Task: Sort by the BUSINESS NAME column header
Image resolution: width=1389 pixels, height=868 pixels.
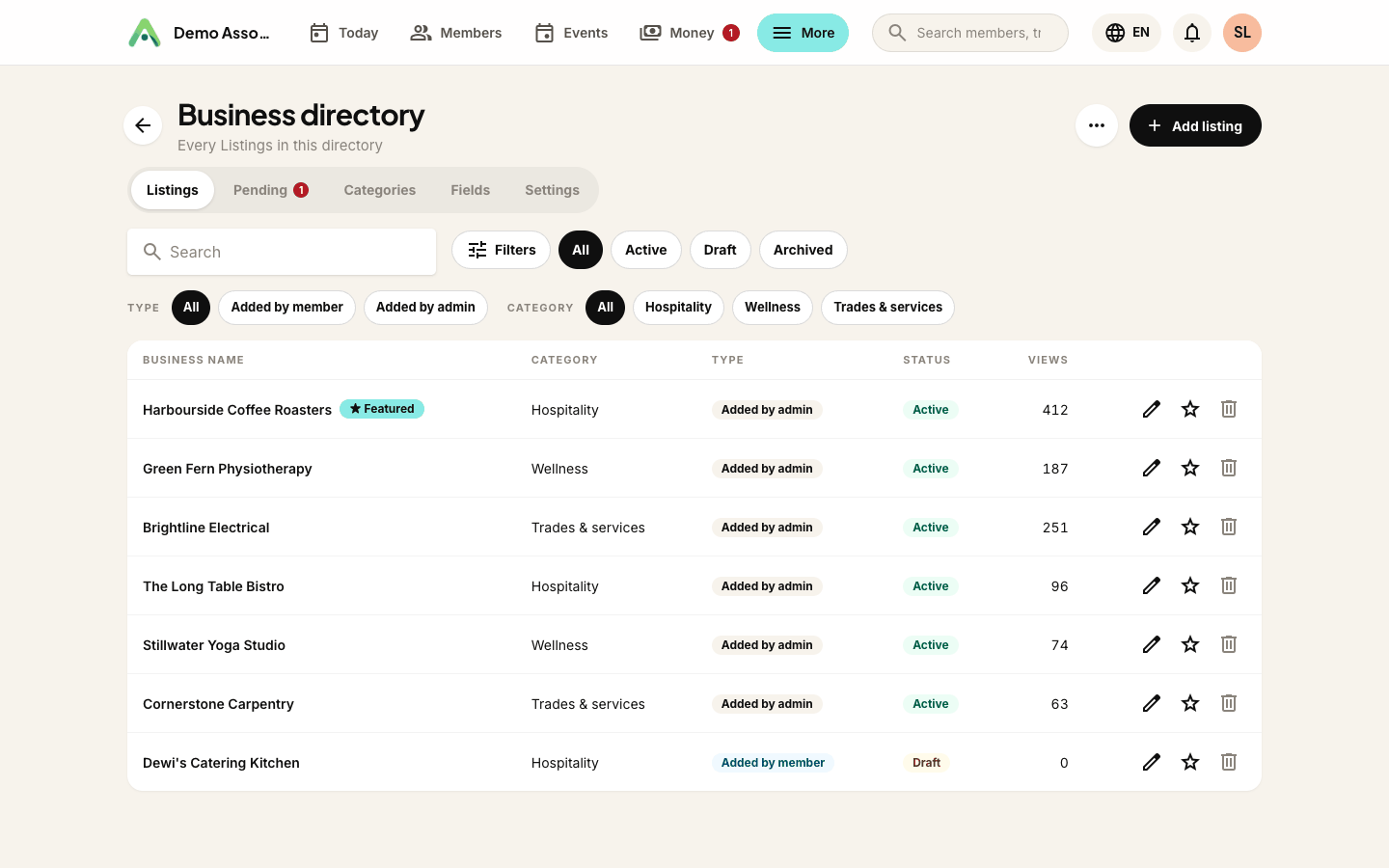Action: pos(193,360)
